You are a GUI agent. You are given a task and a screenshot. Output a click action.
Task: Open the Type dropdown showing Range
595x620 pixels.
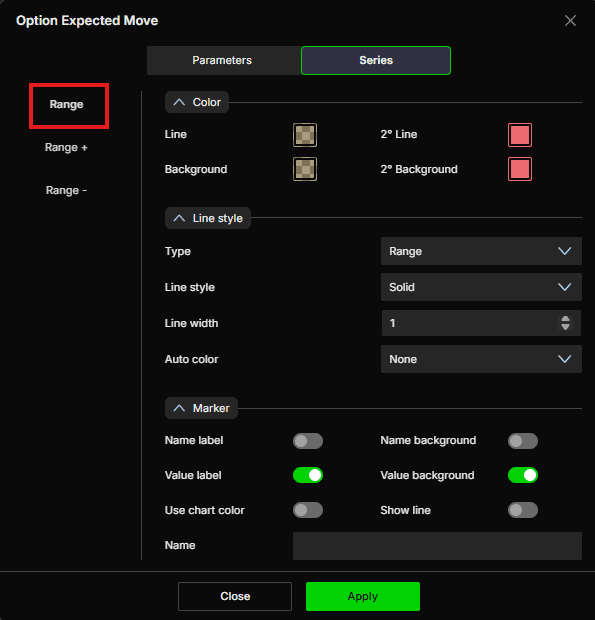pos(481,251)
